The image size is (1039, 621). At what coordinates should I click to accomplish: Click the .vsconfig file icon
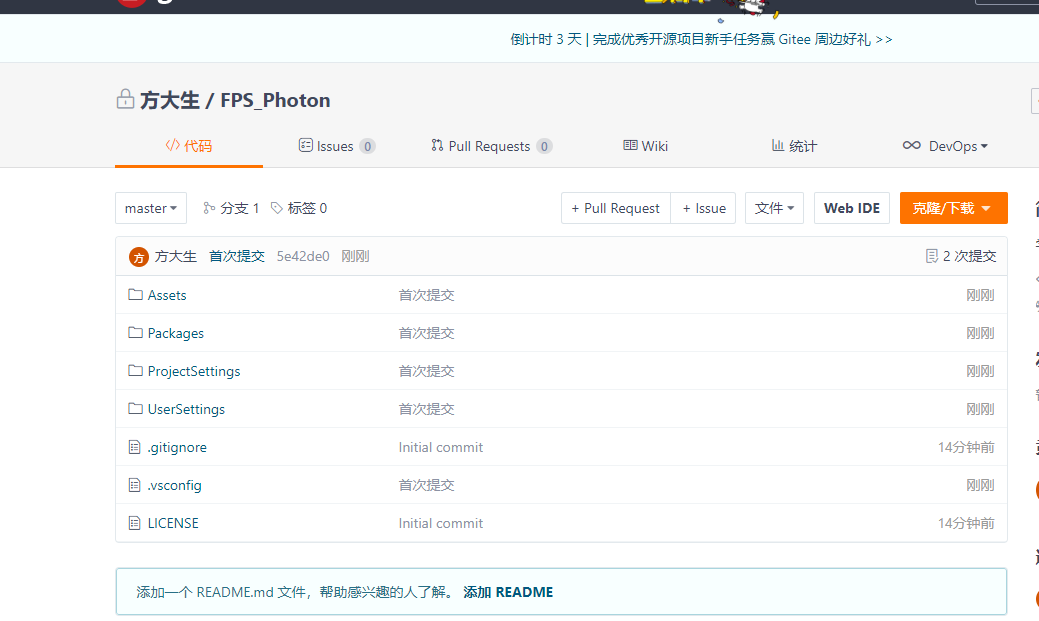click(135, 485)
